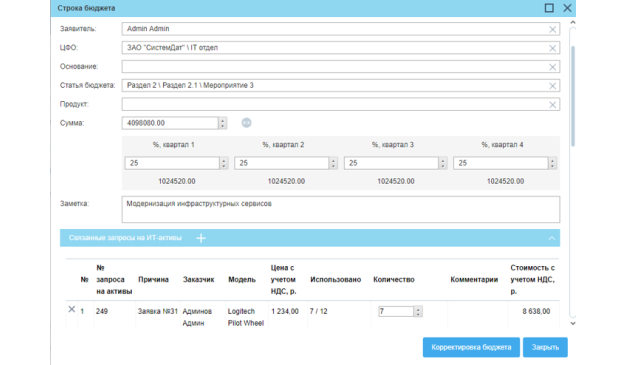This screenshot has width=627, height=365.
Task: Clear the ЦФО field with its X icon
Action: click(x=552, y=48)
